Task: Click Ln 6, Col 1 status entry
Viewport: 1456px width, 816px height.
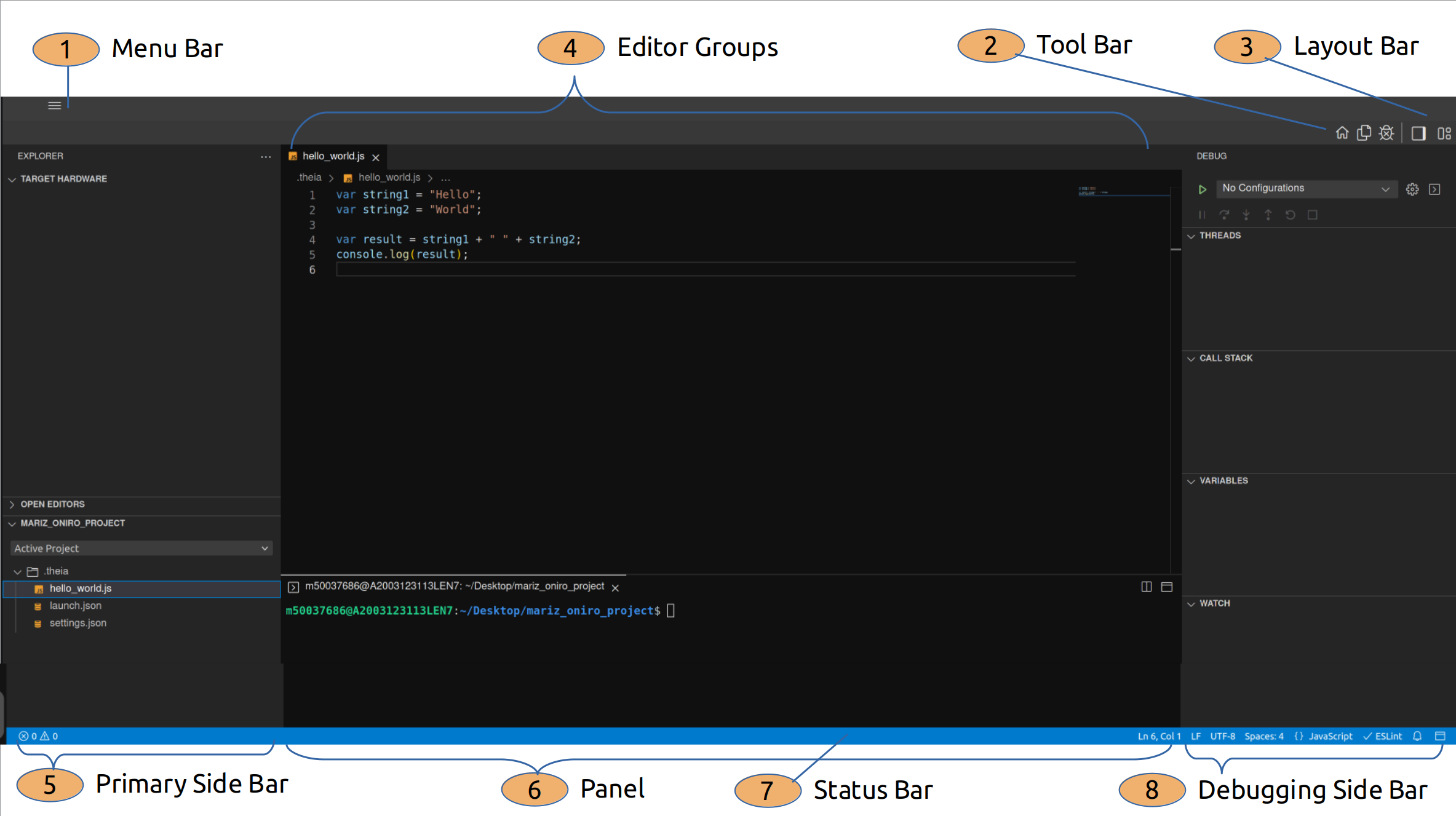Action: [1159, 736]
